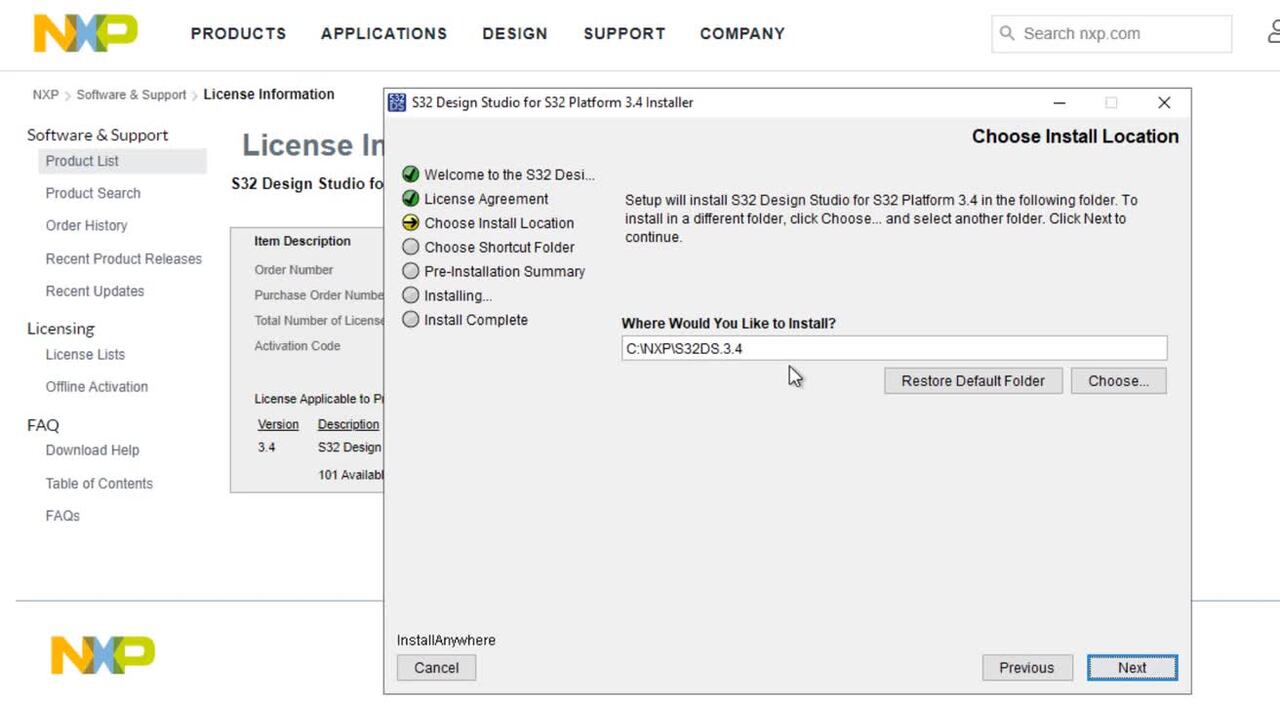Click the Installing step circle

(410, 295)
